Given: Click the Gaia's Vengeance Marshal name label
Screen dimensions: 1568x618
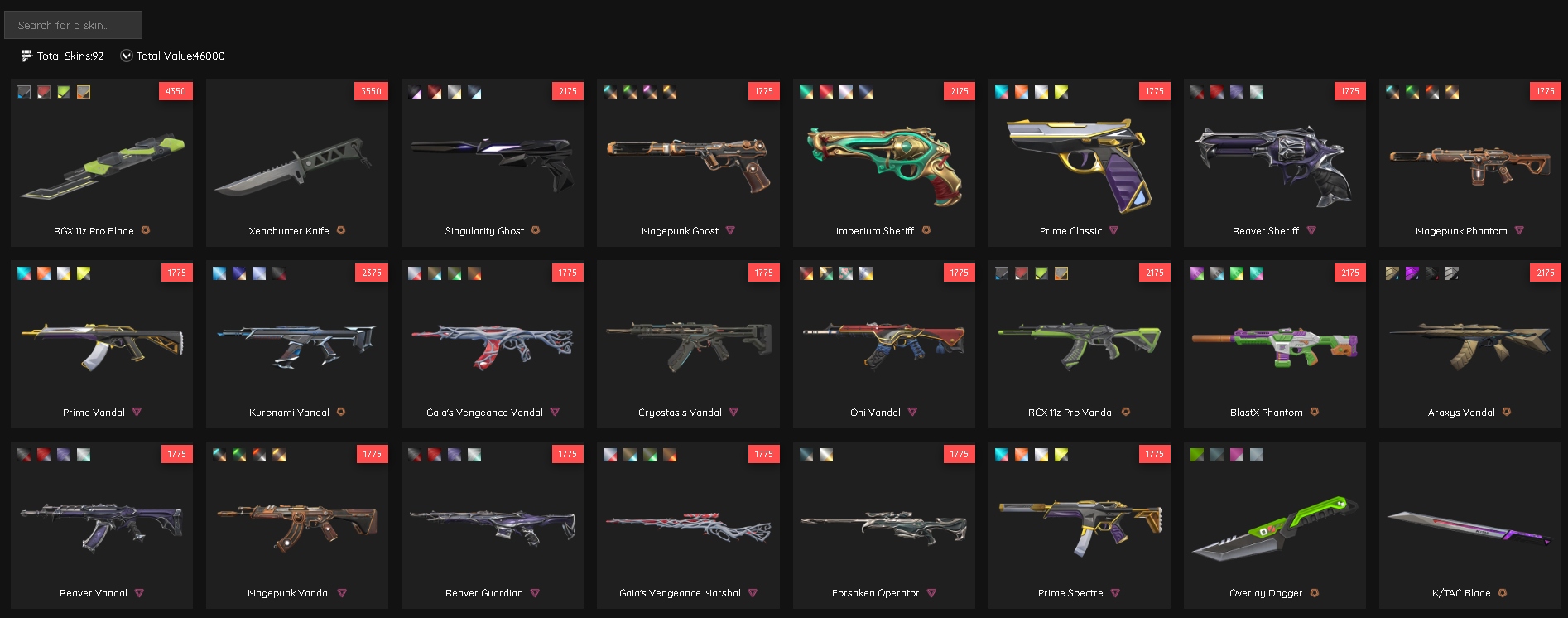Looking at the screenshot, I should 680,593.
